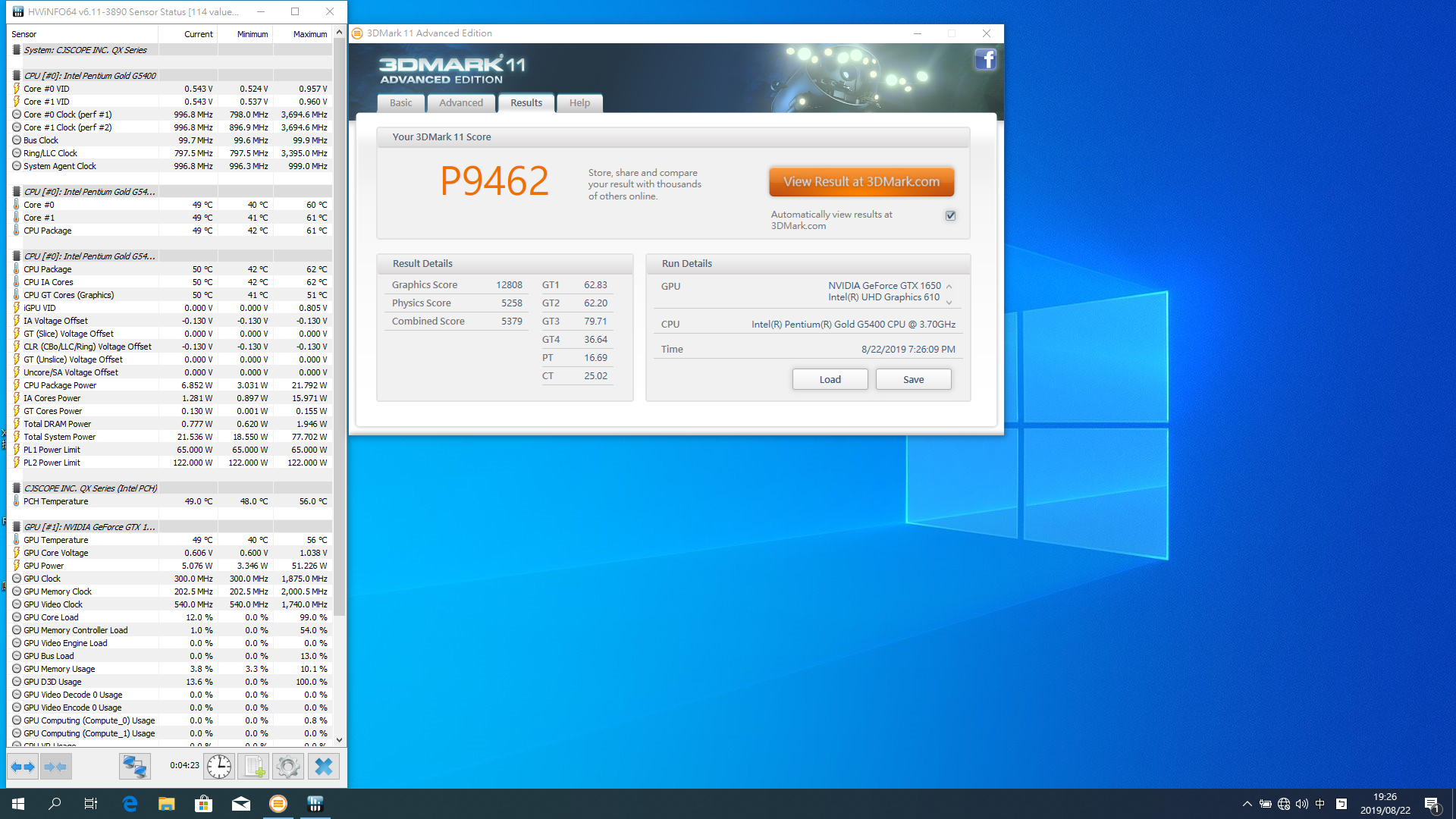Viewport: 1456px width, 819px height.
Task: Switch to the Help tab
Action: 579,103
